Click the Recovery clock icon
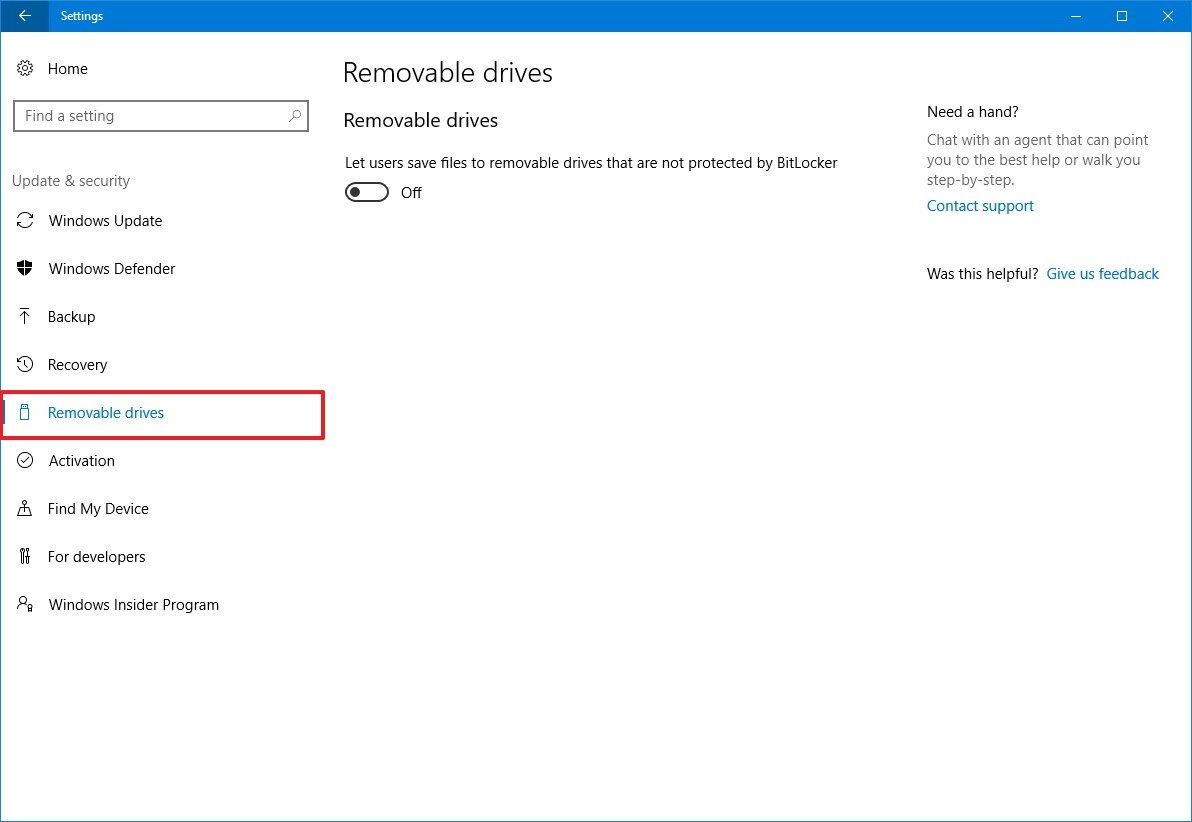Screen dimensions: 1192x822 tap(25, 364)
